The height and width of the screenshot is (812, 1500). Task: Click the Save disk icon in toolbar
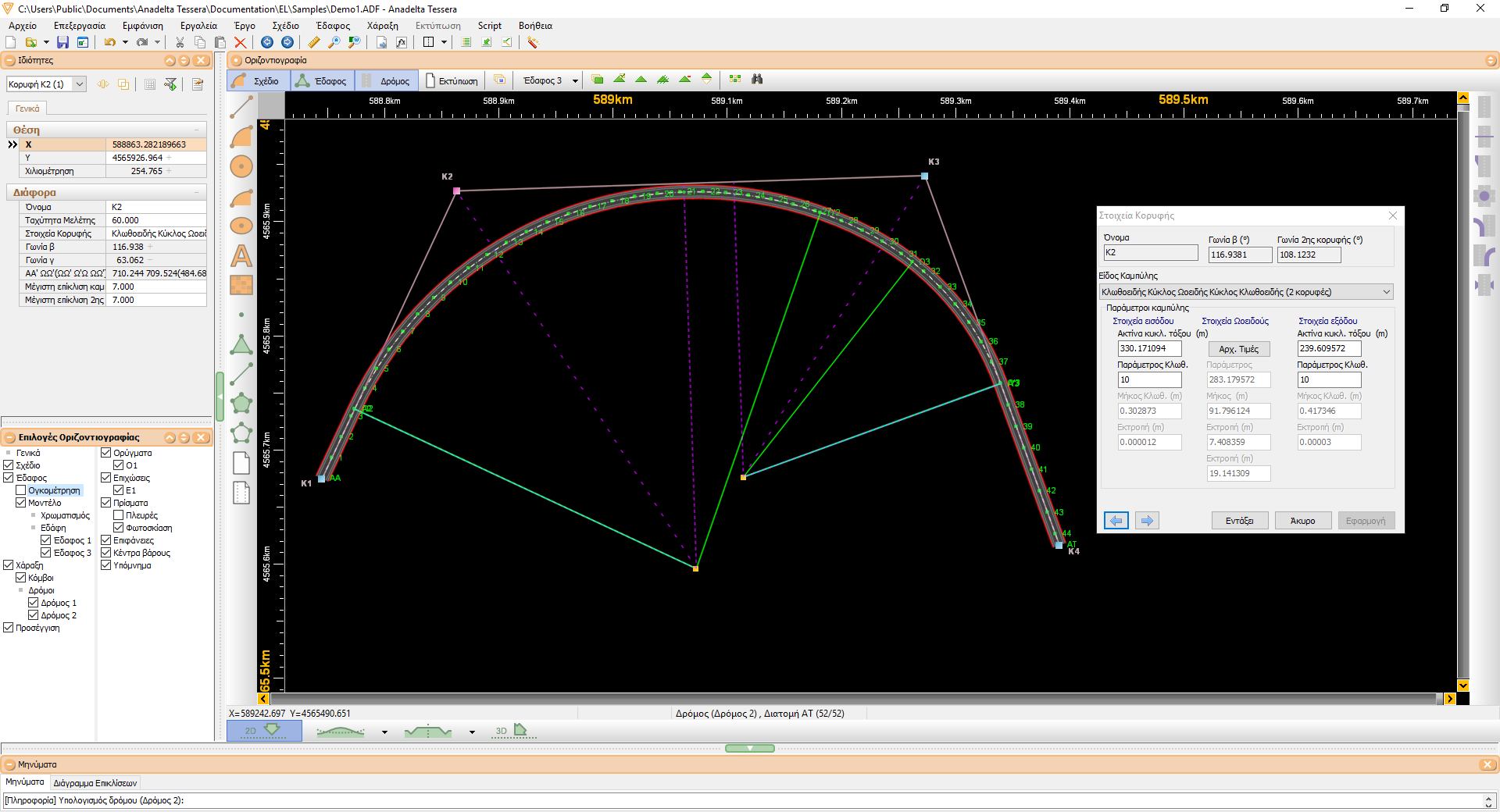click(62, 42)
